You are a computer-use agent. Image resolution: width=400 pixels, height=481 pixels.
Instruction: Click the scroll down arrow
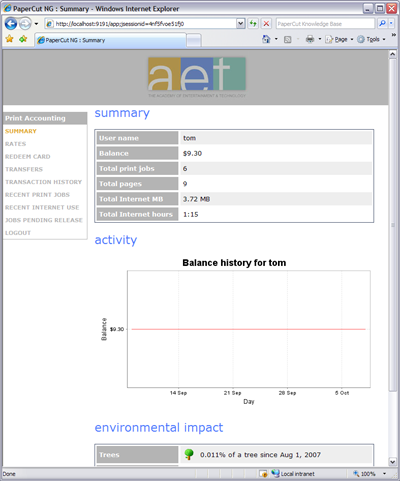[x=392, y=462]
